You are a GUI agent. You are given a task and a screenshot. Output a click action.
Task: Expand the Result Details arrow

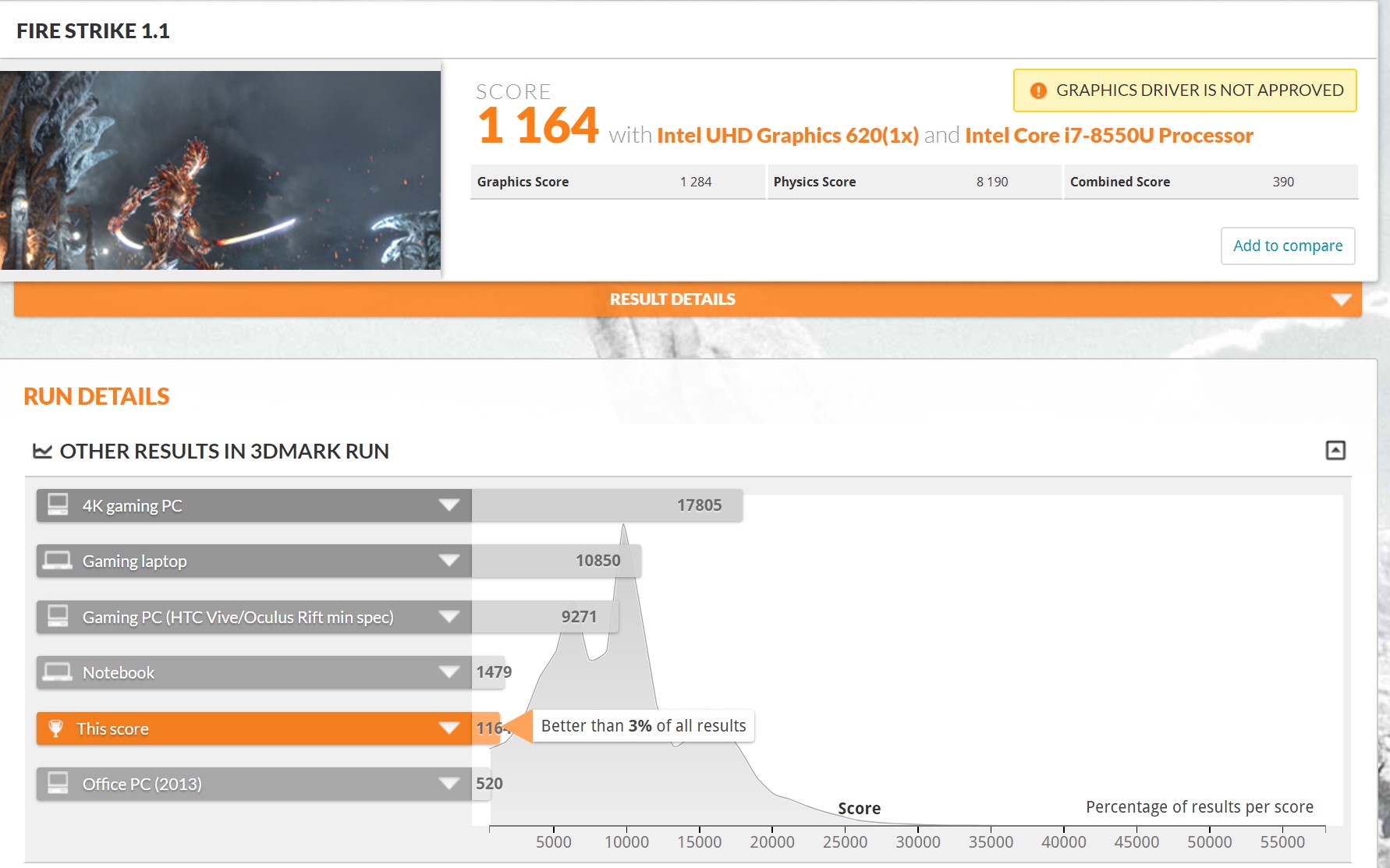1341,299
